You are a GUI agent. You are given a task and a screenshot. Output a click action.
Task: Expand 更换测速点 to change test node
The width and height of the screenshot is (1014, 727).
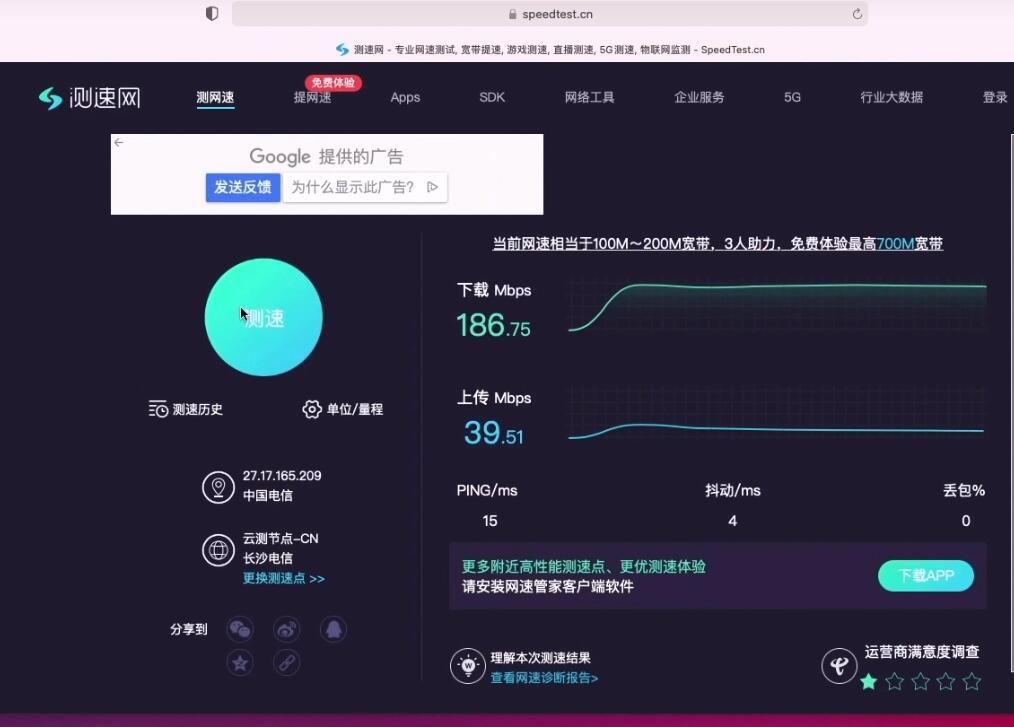click(283, 578)
